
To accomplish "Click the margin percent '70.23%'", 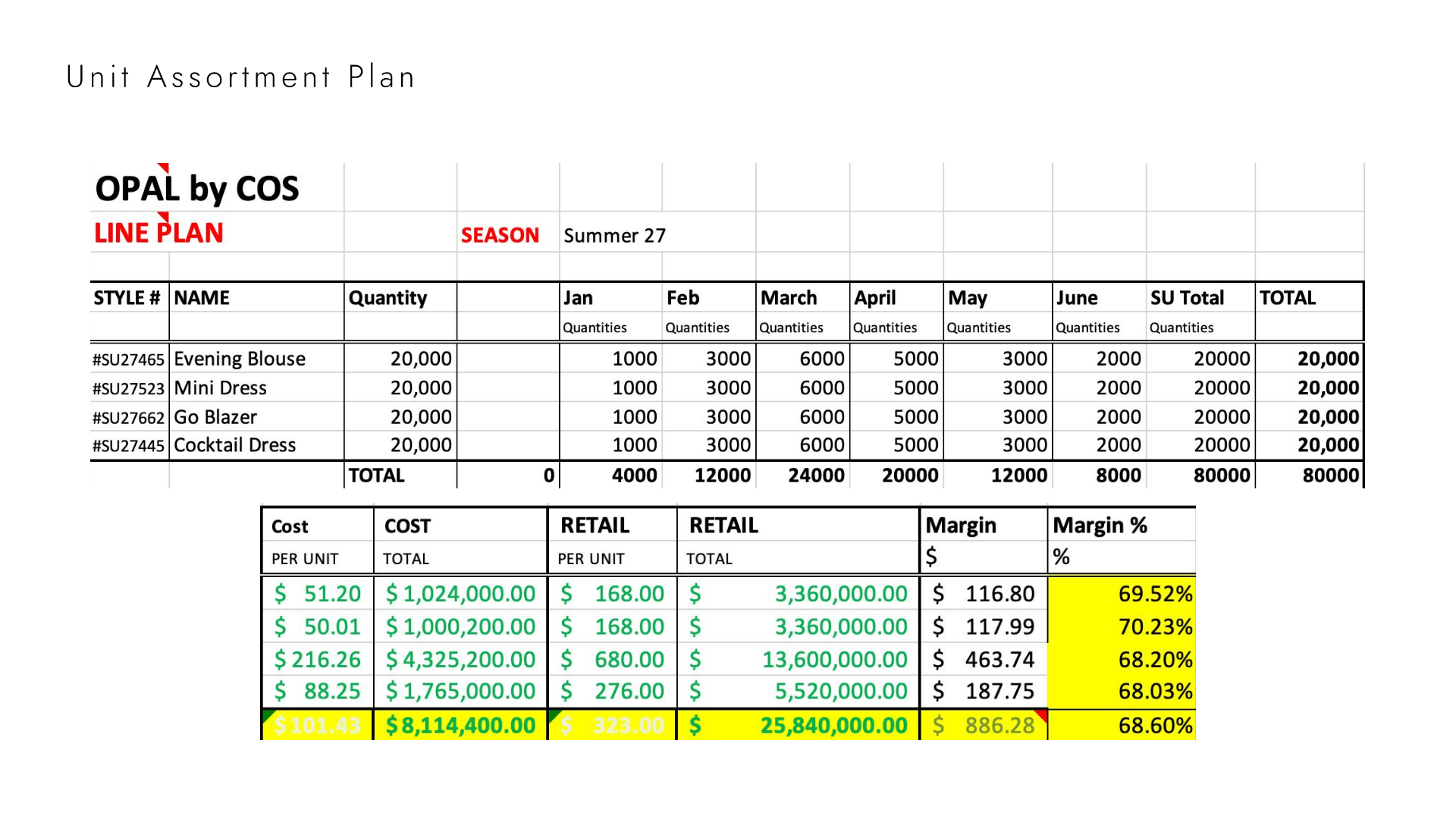I will point(1155,626).
